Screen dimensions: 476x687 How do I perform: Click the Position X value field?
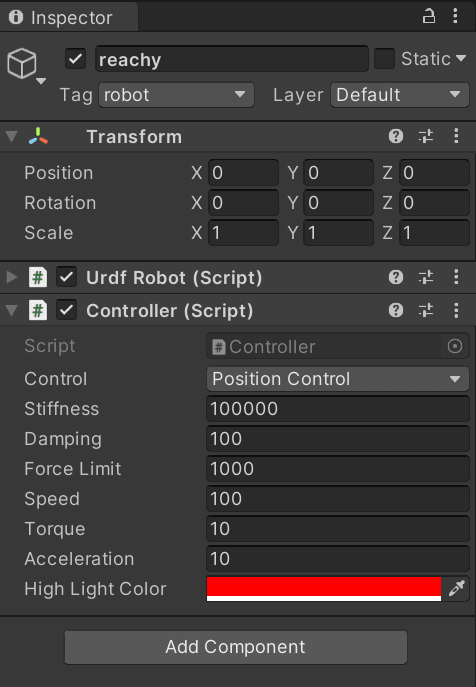coord(243,173)
